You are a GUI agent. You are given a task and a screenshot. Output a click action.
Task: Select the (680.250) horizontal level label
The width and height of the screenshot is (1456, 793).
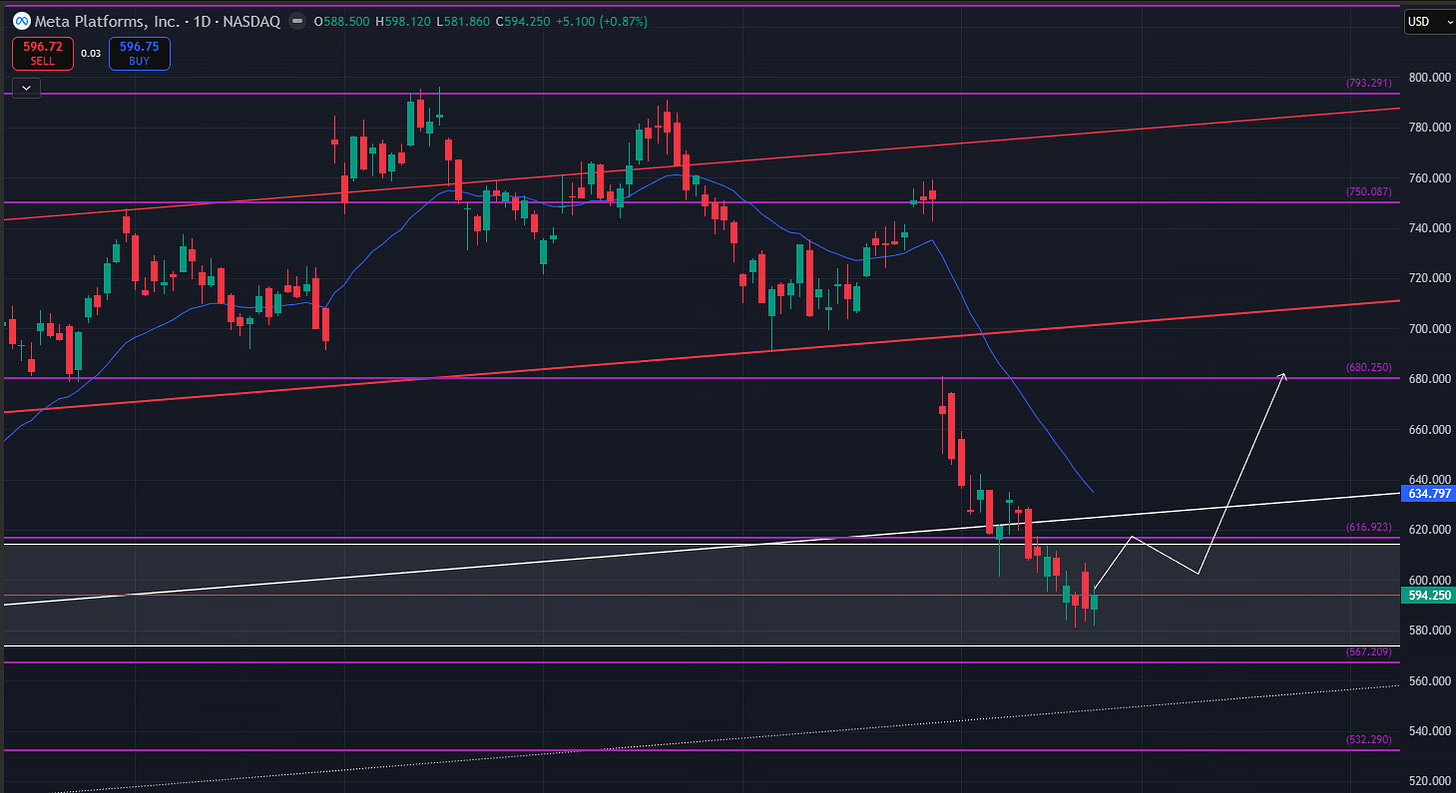[1369, 367]
